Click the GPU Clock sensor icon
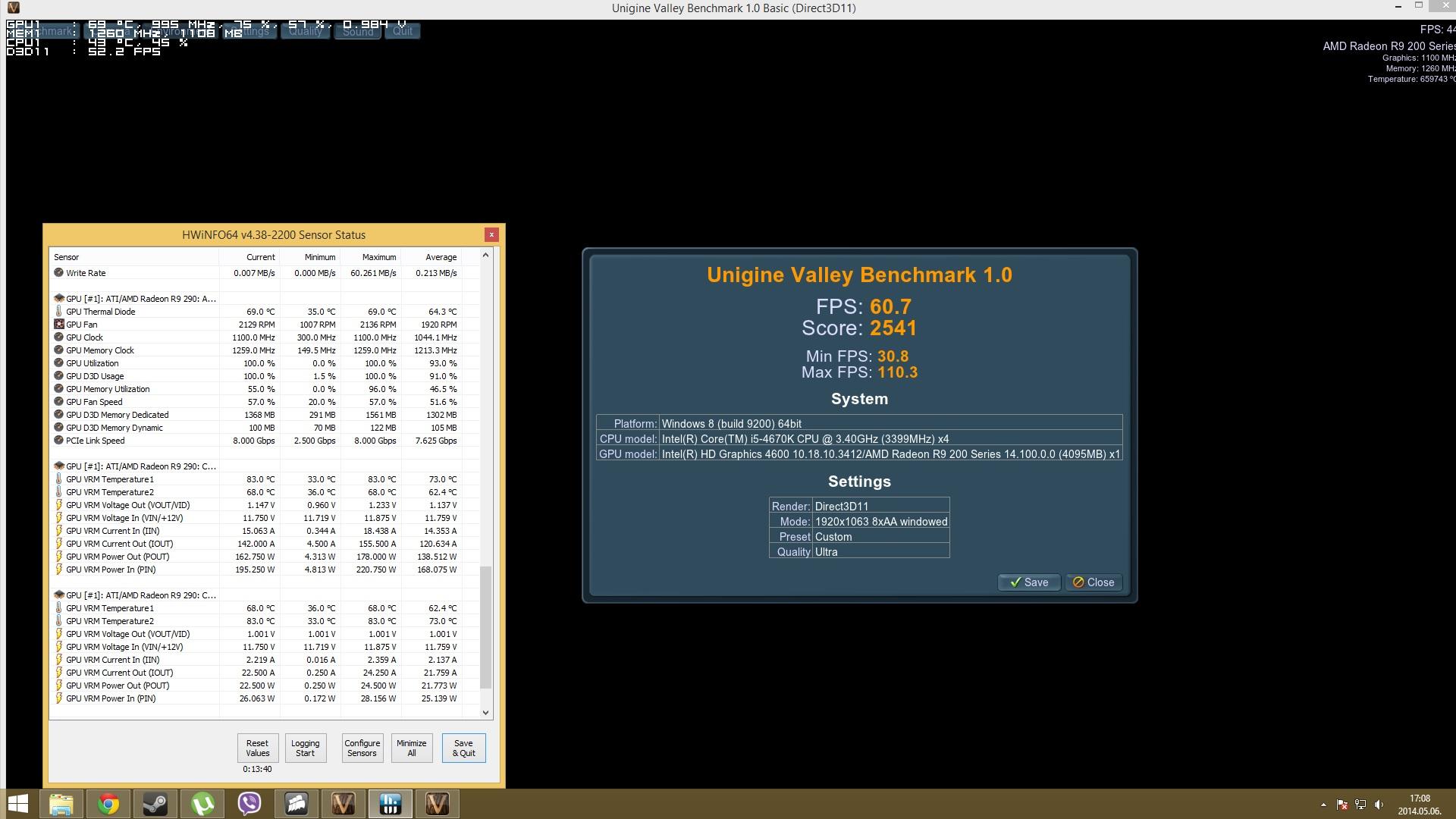Screen dimensions: 1456x819 click(x=58, y=337)
